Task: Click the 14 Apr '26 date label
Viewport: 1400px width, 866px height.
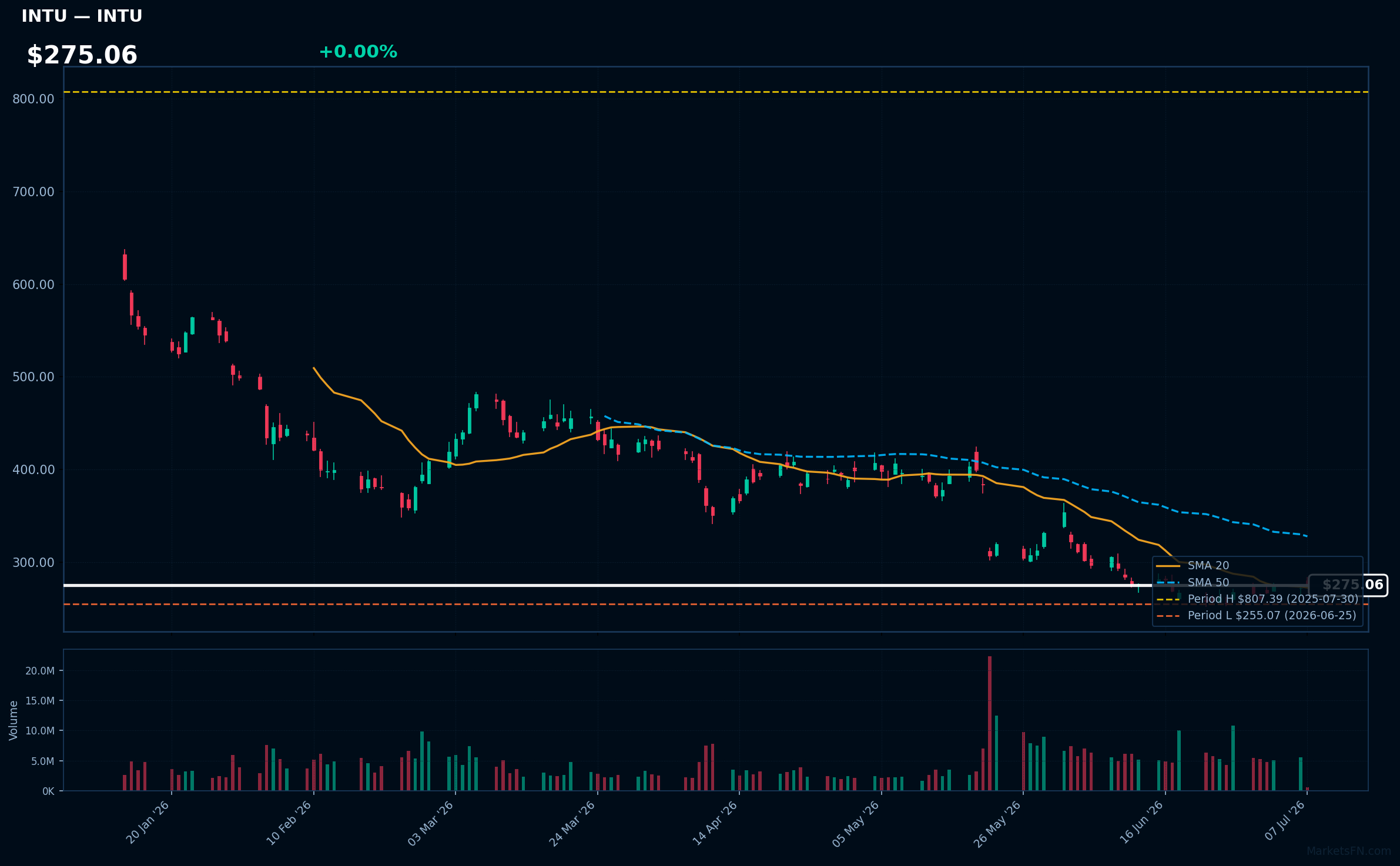Action: (715, 823)
